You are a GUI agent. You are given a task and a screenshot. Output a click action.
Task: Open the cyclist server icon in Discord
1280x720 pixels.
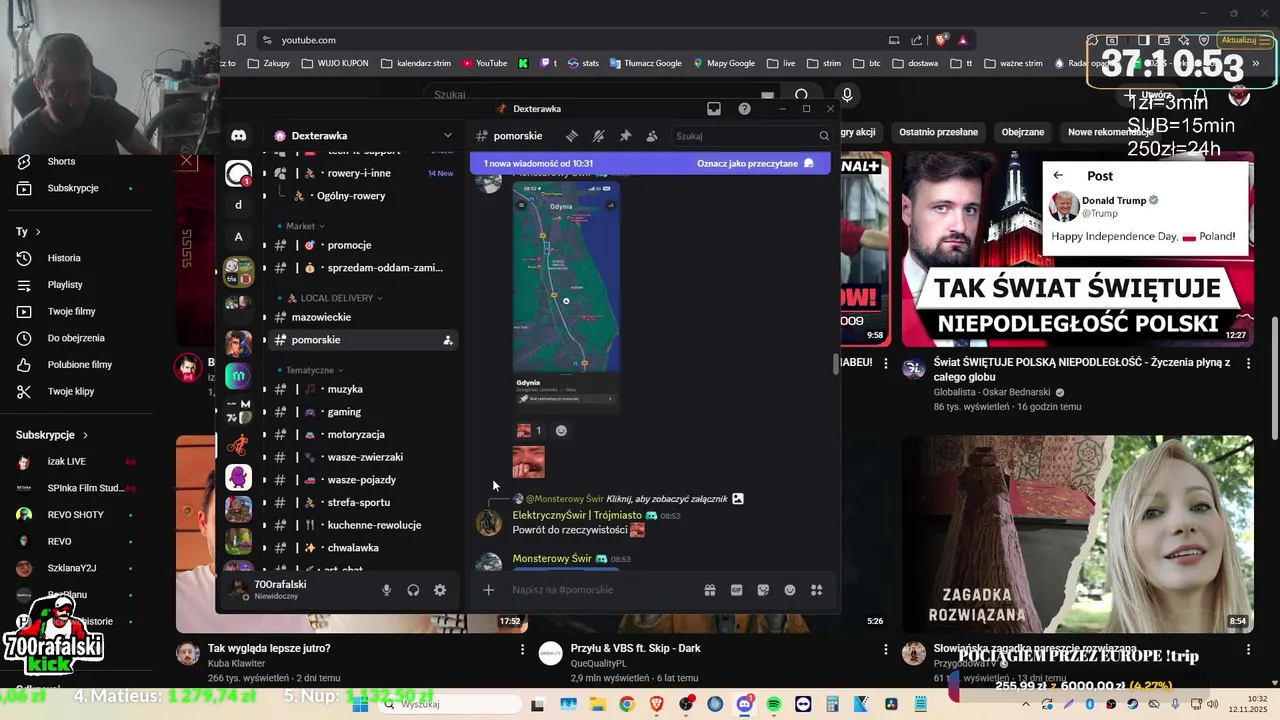click(238, 445)
